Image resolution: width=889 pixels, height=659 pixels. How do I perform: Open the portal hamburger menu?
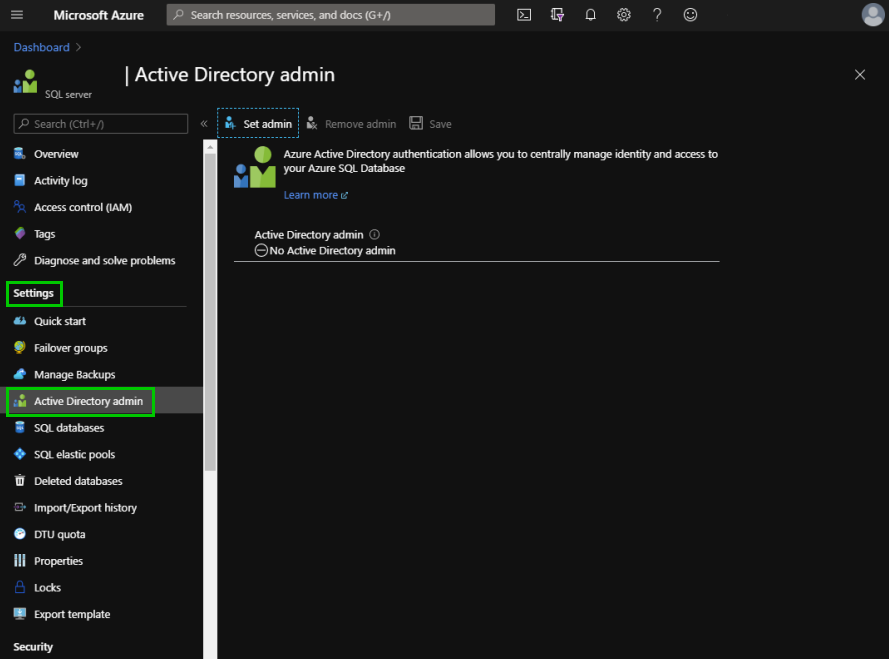pyautogui.click(x=17, y=15)
